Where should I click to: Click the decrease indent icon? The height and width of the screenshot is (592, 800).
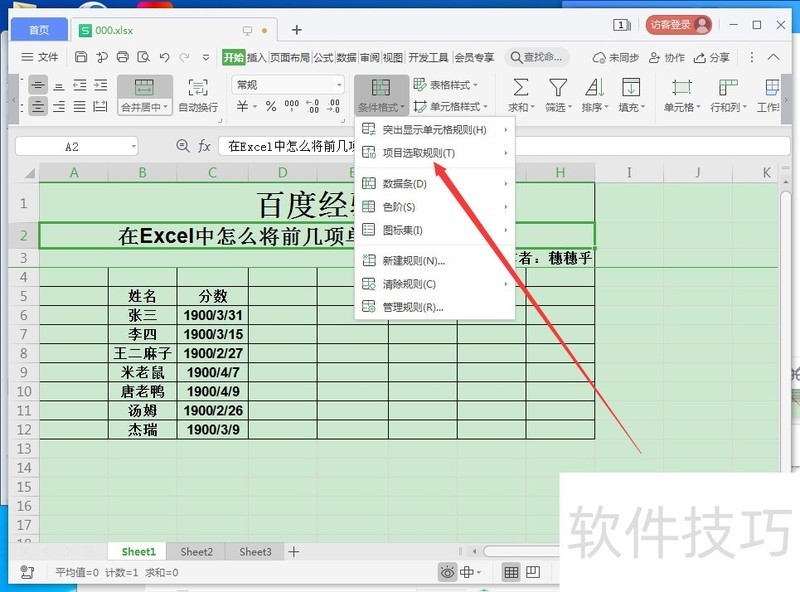(80, 85)
